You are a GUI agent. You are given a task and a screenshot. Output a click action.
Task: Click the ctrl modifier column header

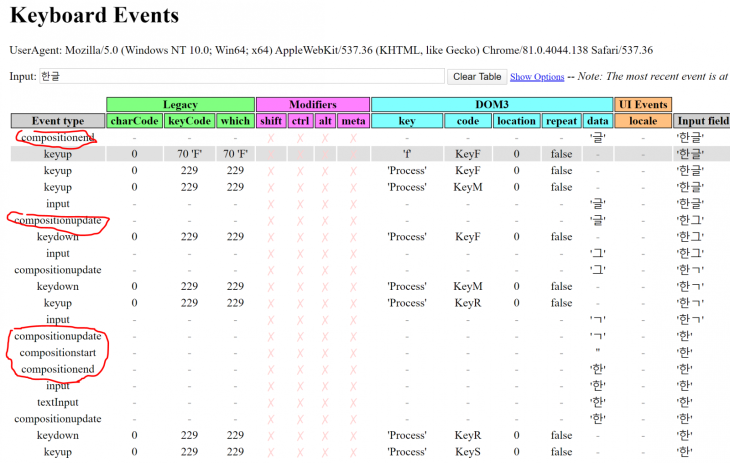tap(300, 121)
